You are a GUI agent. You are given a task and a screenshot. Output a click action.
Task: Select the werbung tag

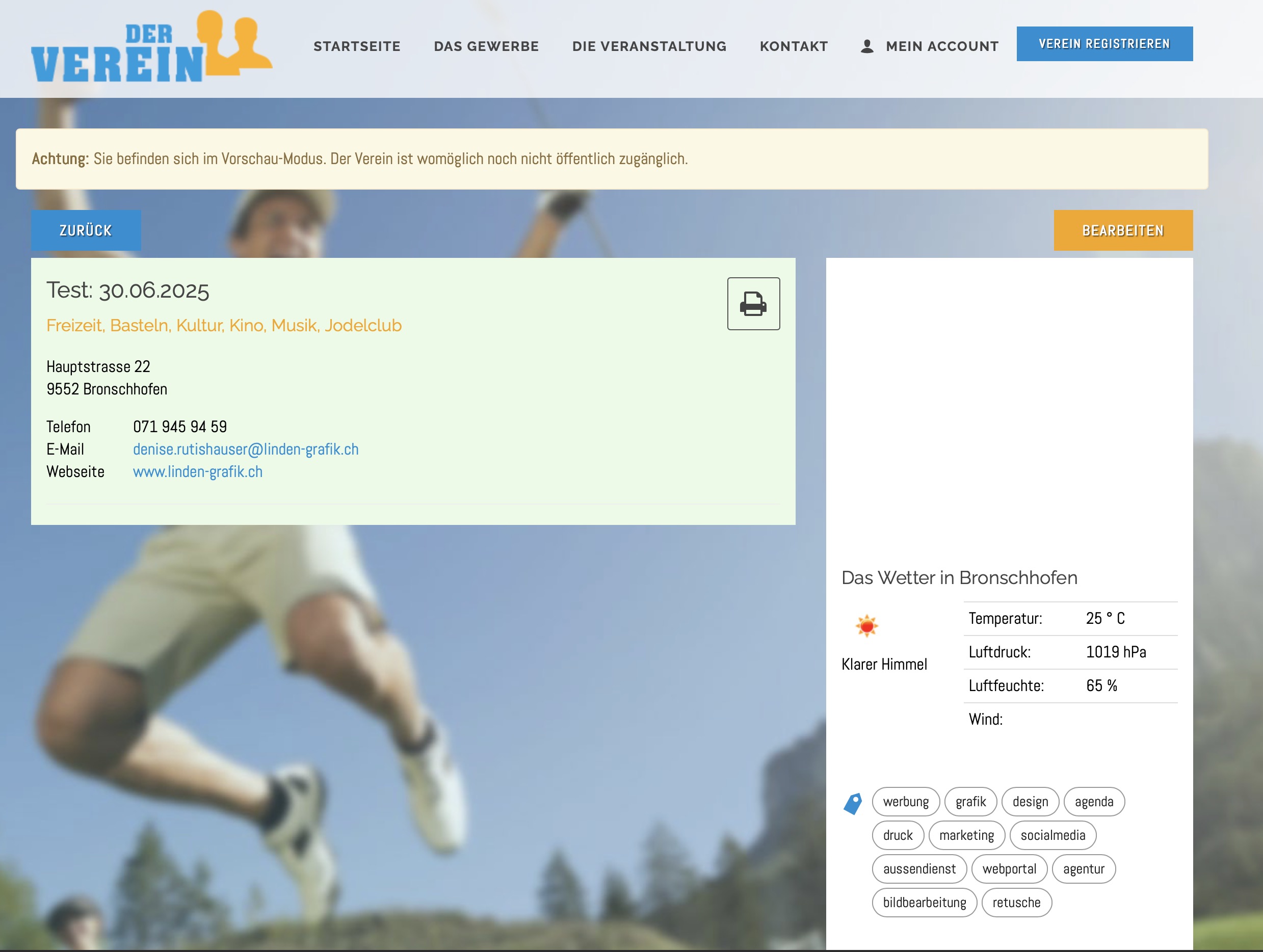[x=906, y=802]
